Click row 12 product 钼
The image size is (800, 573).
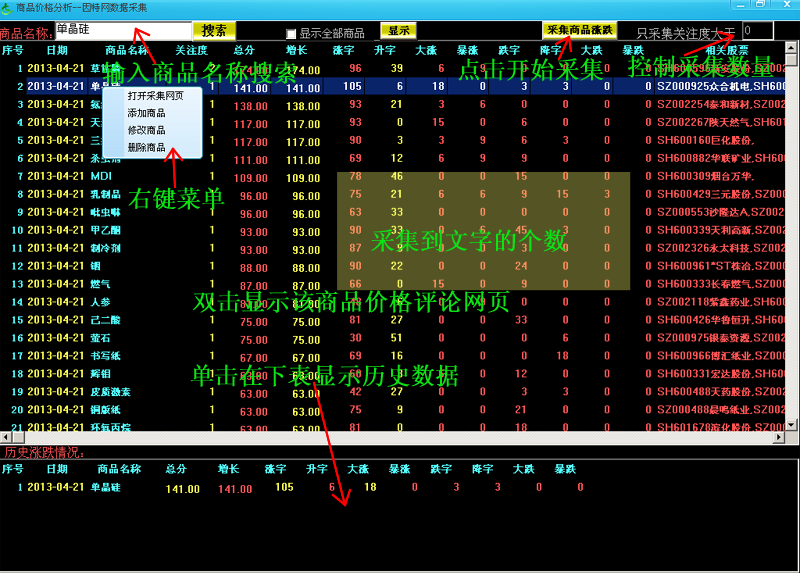(x=95, y=266)
